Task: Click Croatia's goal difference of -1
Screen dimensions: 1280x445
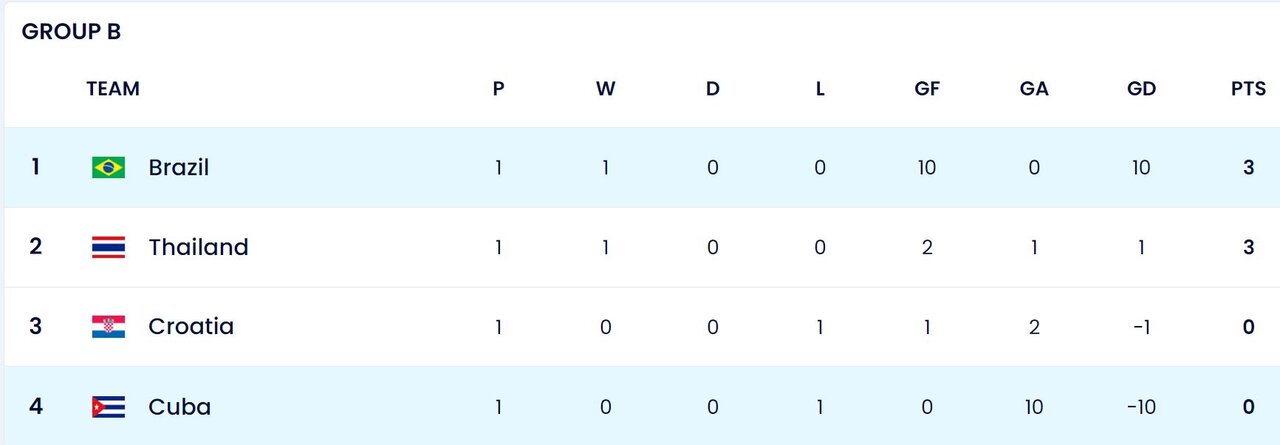Action: click(1141, 327)
